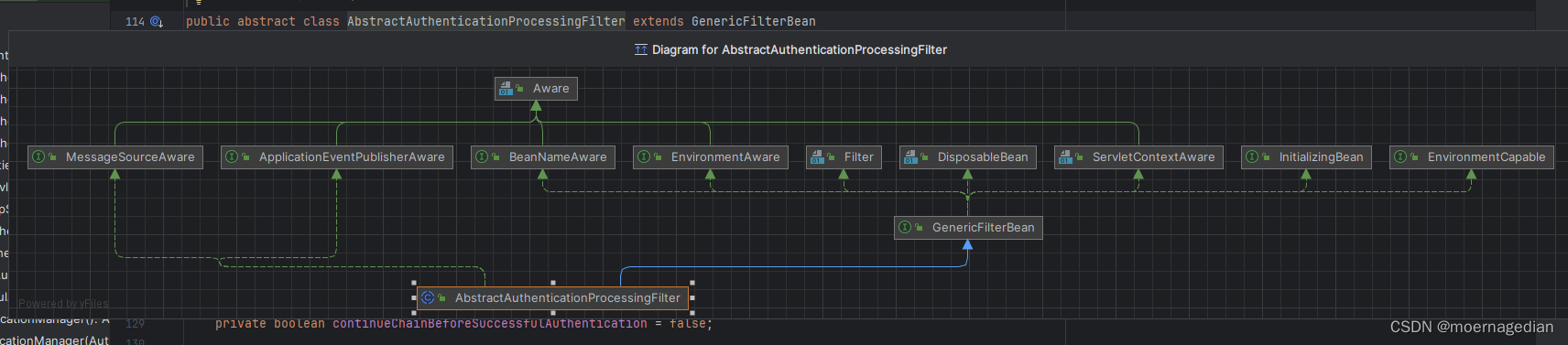
Task: Click the gutter implementations icon on line 114
Action: 157,22
